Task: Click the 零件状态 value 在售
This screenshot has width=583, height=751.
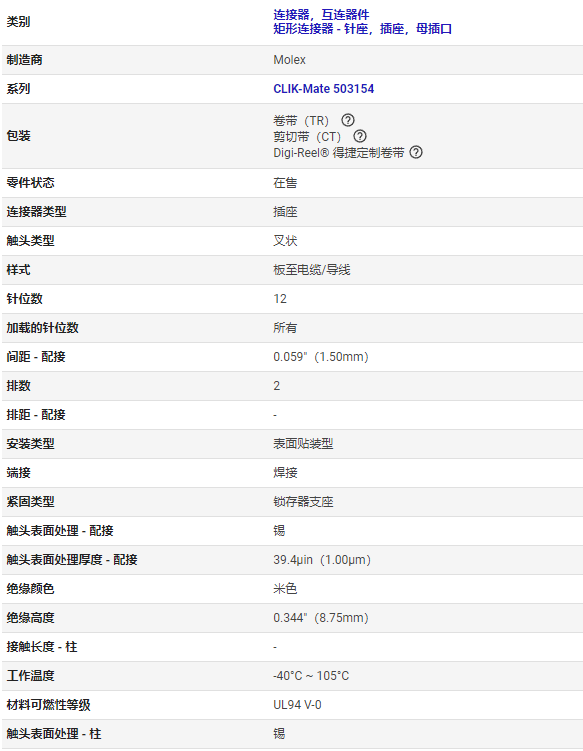Action: coord(285,183)
